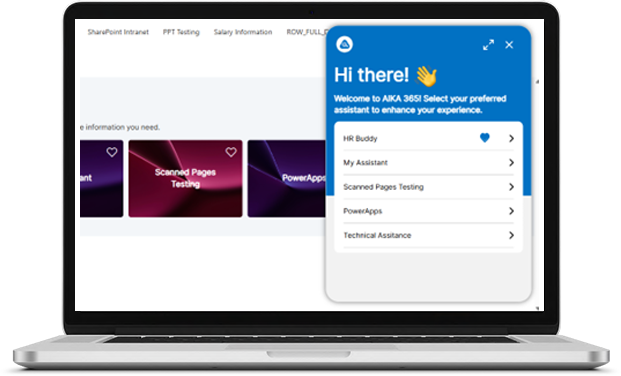621x376 pixels.
Task: Open SharePoint Intranet navigation tab
Action: [118, 32]
